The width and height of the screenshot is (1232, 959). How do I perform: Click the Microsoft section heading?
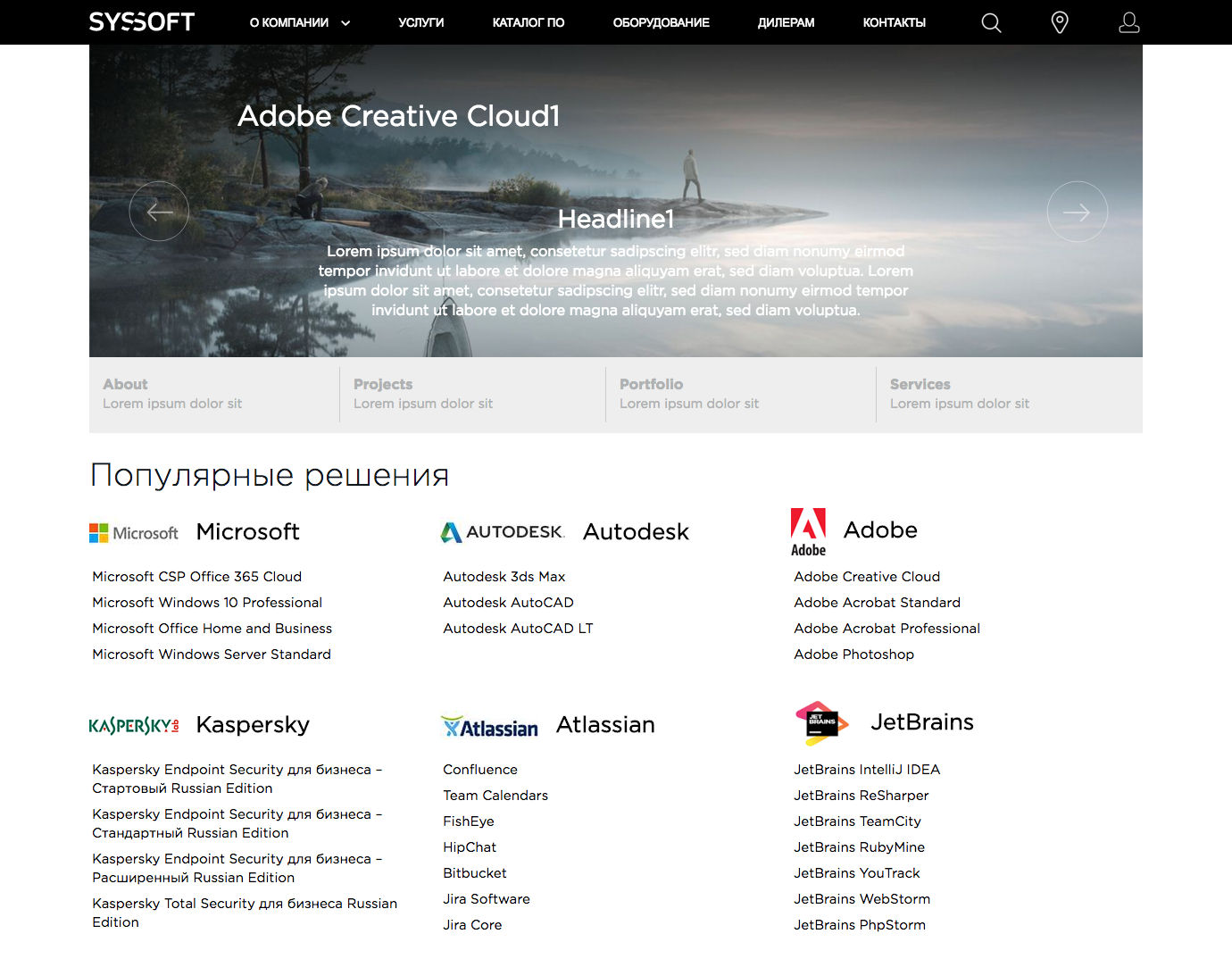click(x=247, y=532)
